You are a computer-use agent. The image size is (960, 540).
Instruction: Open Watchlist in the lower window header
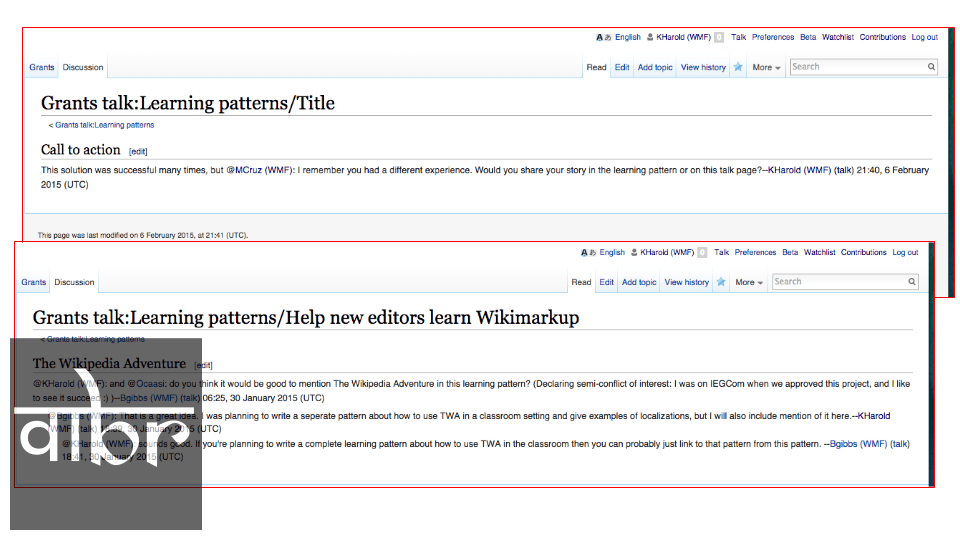click(x=819, y=252)
